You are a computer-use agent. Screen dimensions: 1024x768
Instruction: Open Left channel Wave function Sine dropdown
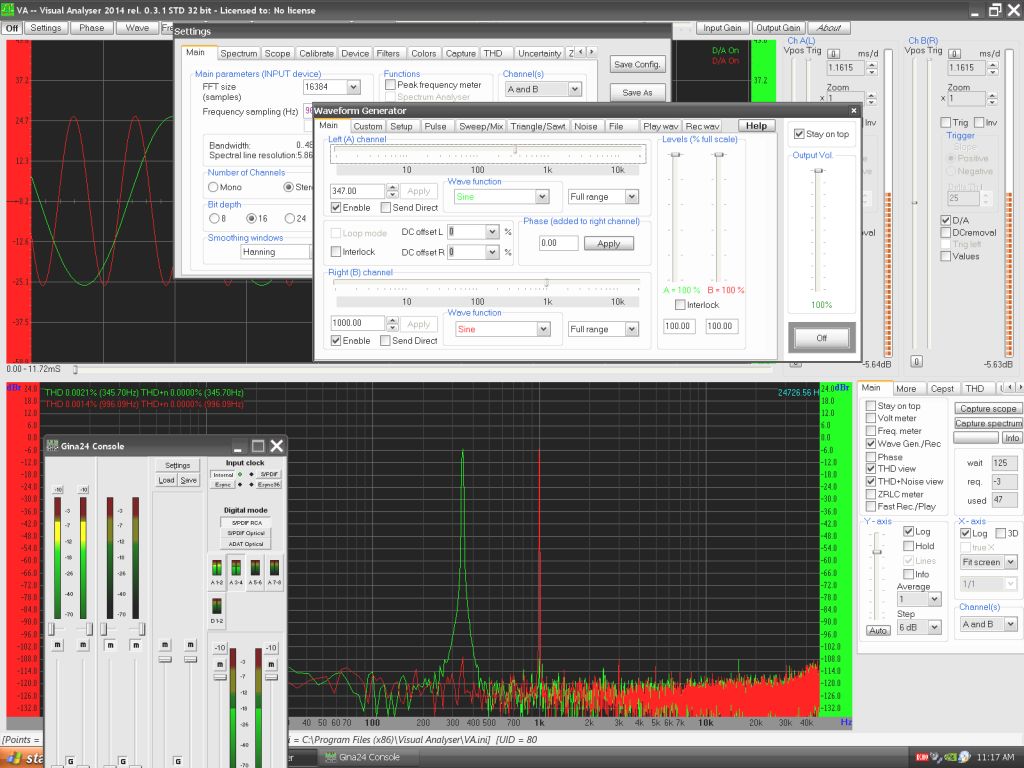[541, 197]
